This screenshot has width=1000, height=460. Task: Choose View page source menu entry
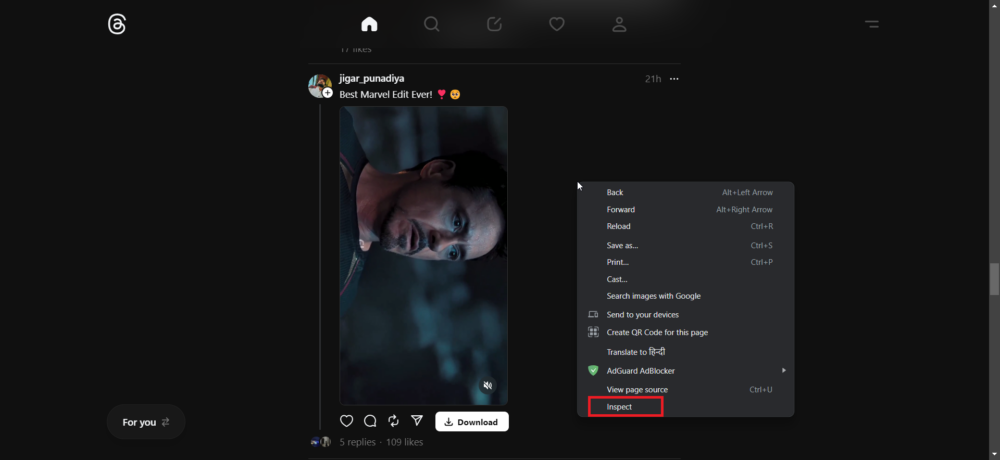[x=637, y=389]
